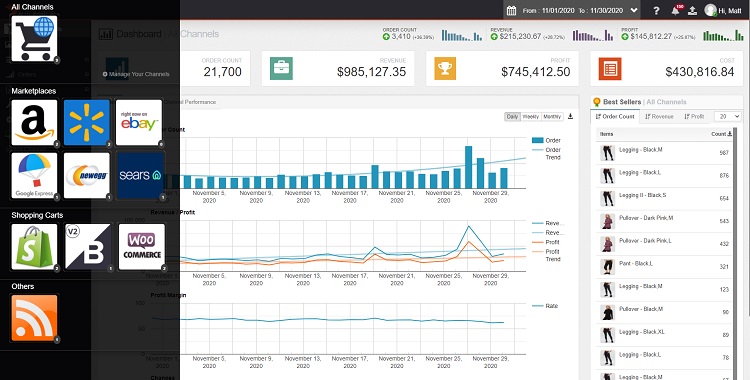Select the WooCommerce cart channel

(142, 246)
